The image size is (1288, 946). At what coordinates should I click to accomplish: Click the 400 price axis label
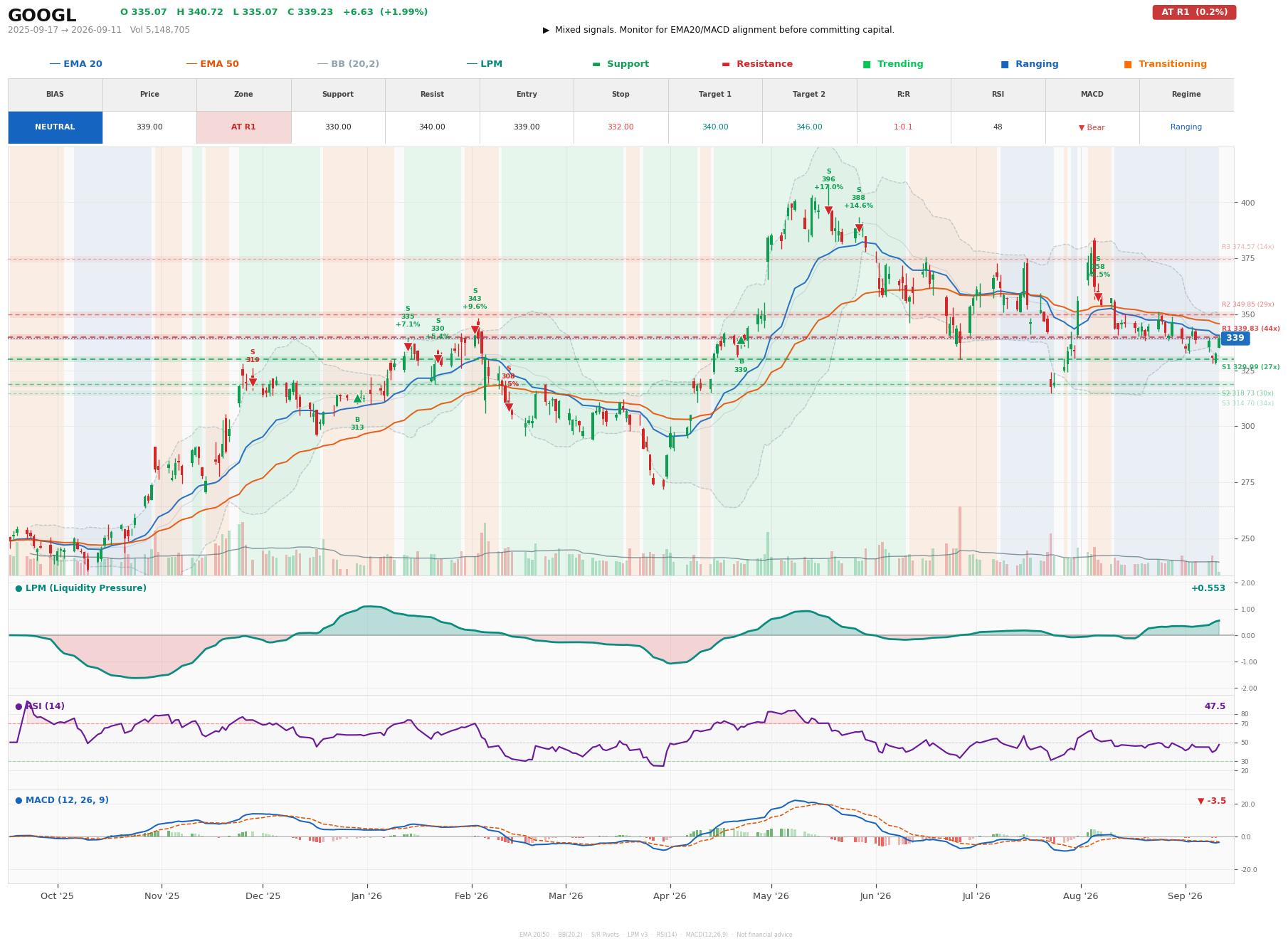pyautogui.click(x=1247, y=203)
